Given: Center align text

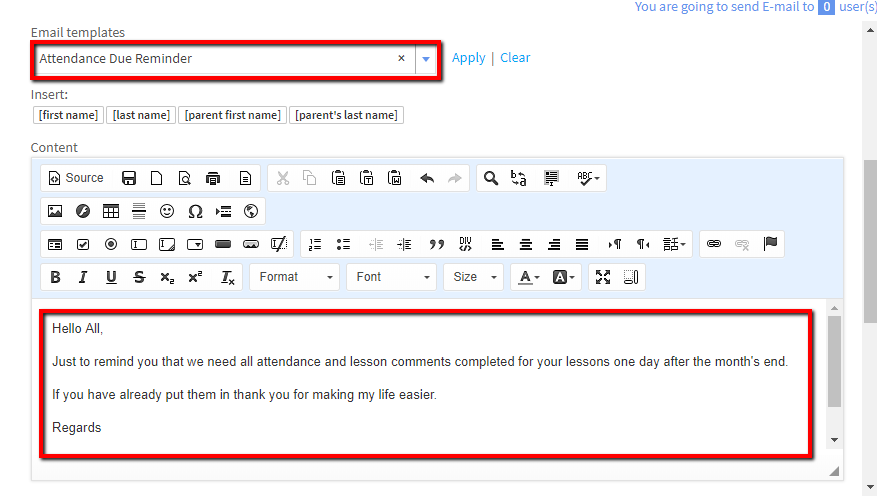Looking at the screenshot, I should (x=525, y=244).
